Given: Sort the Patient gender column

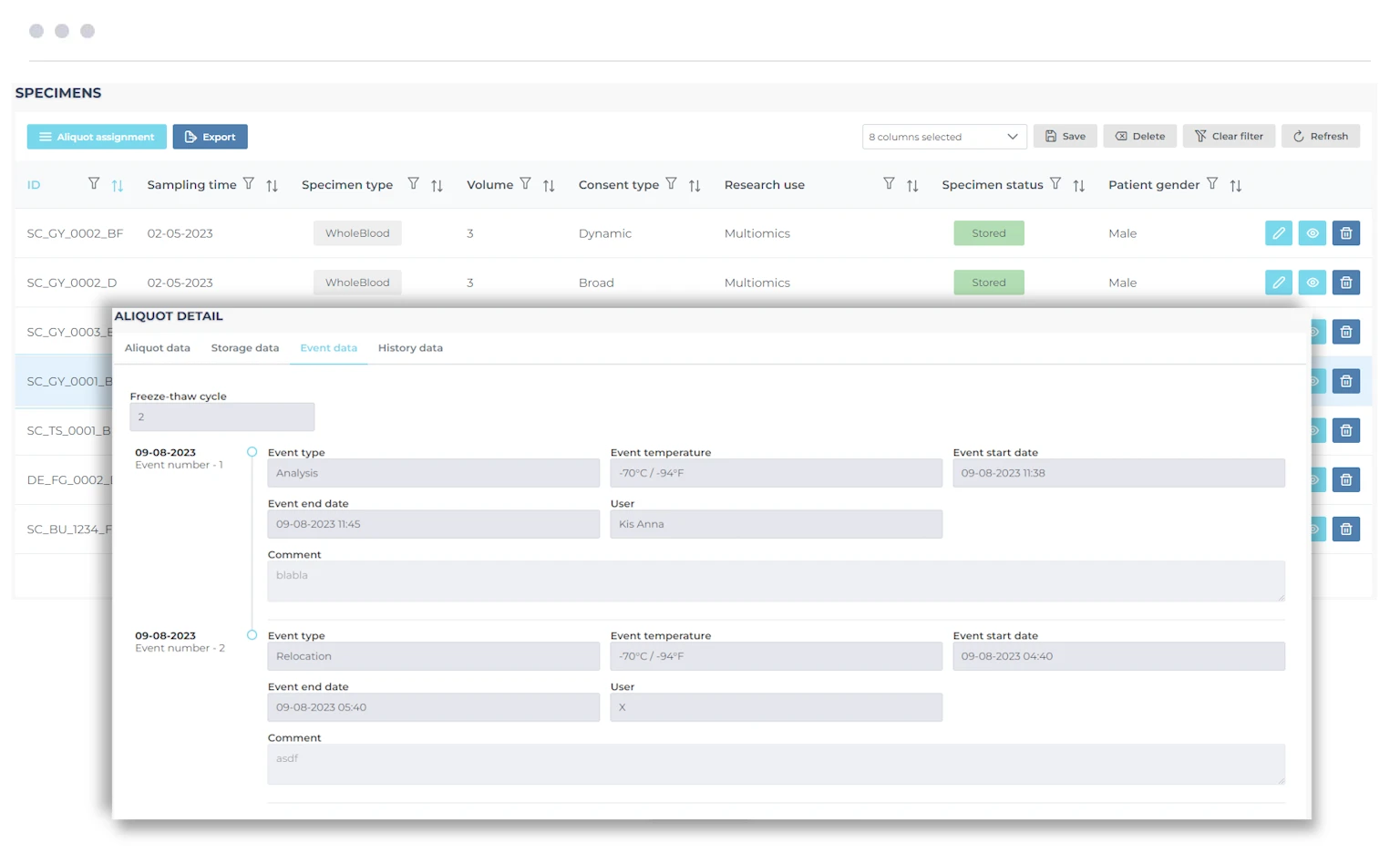Looking at the screenshot, I should [1235, 185].
